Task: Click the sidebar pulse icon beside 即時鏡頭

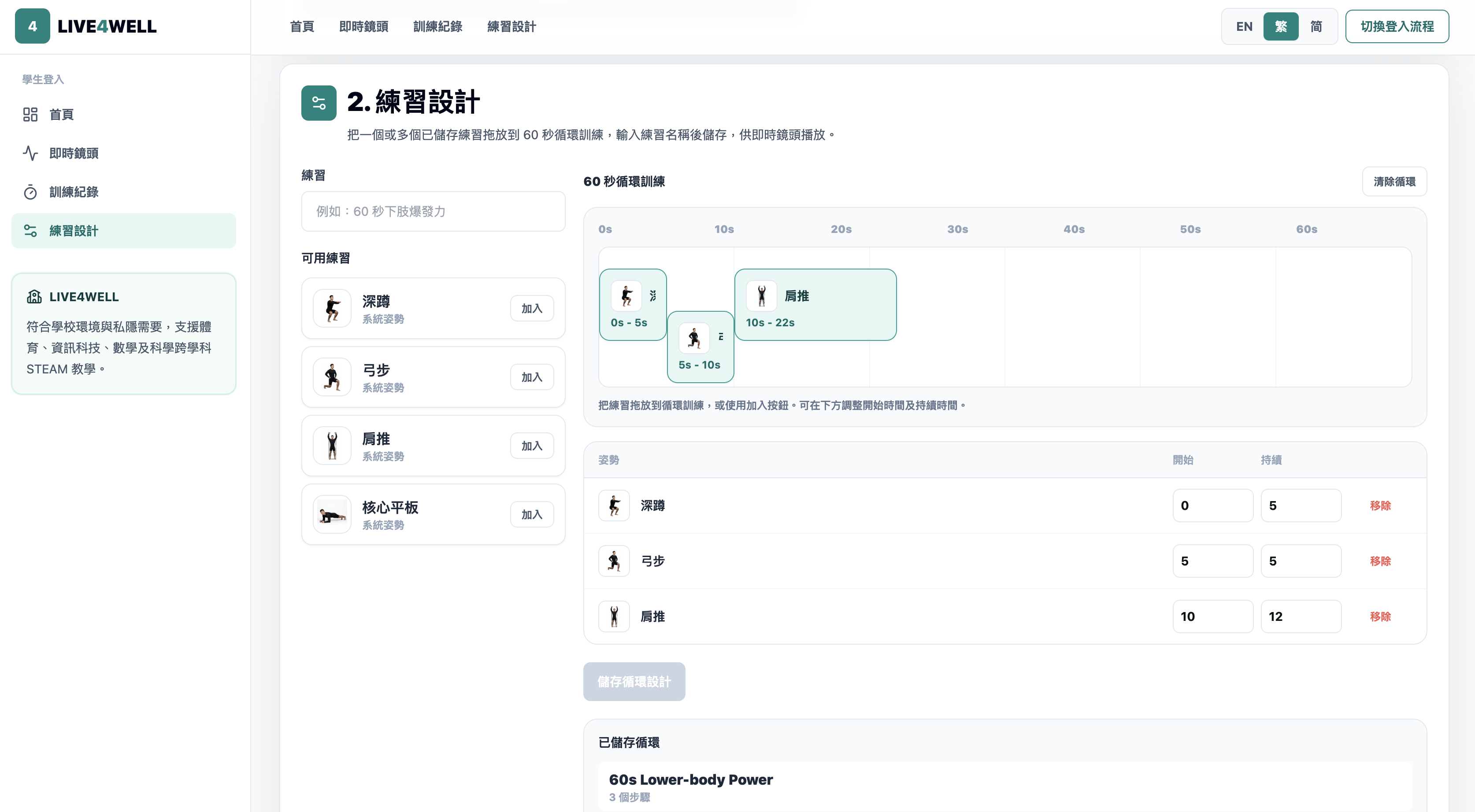Action: click(x=30, y=153)
